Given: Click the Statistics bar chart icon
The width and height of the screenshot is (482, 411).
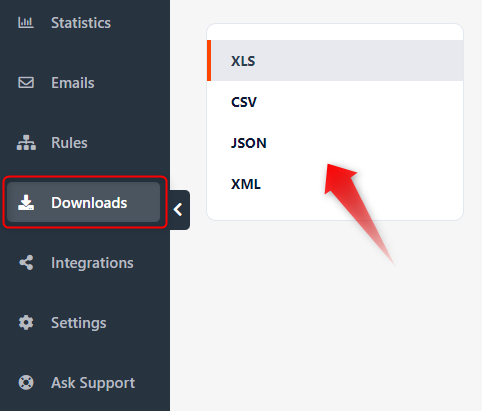Looking at the screenshot, I should pyautogui.click(x=26, y=23).
